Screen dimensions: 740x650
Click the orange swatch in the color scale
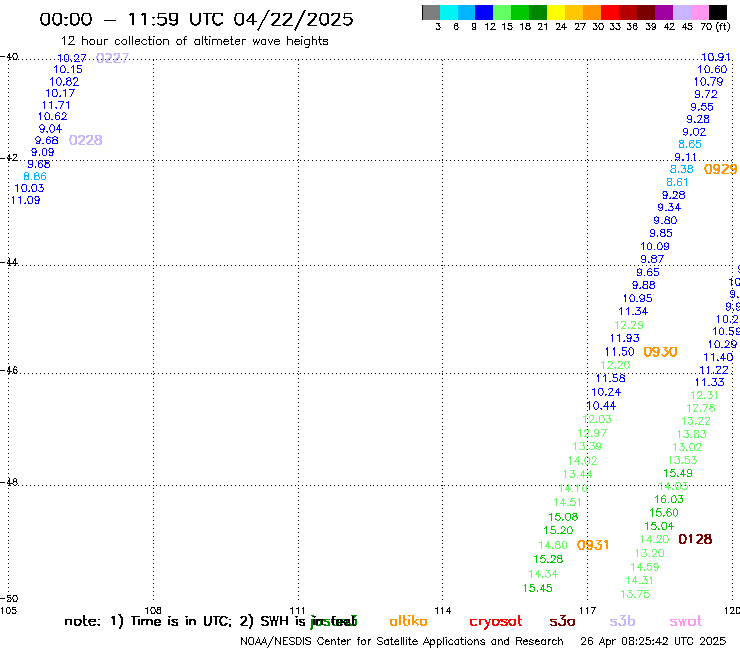pyautogui.click(x=592, y=12)
